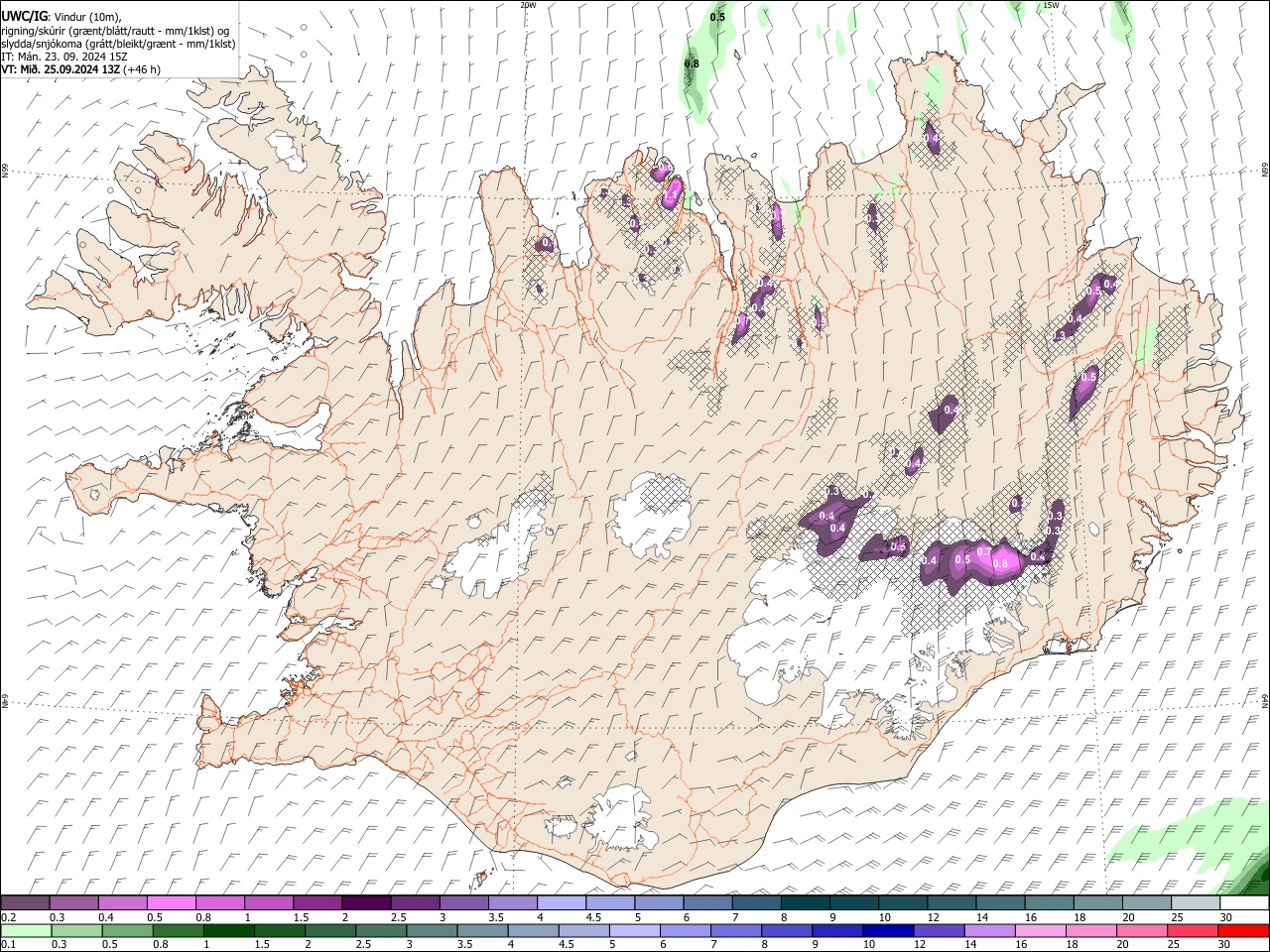
Task: Pick the upper-row bright pink swatch starting at 0.5
Action: coord(171,902)
